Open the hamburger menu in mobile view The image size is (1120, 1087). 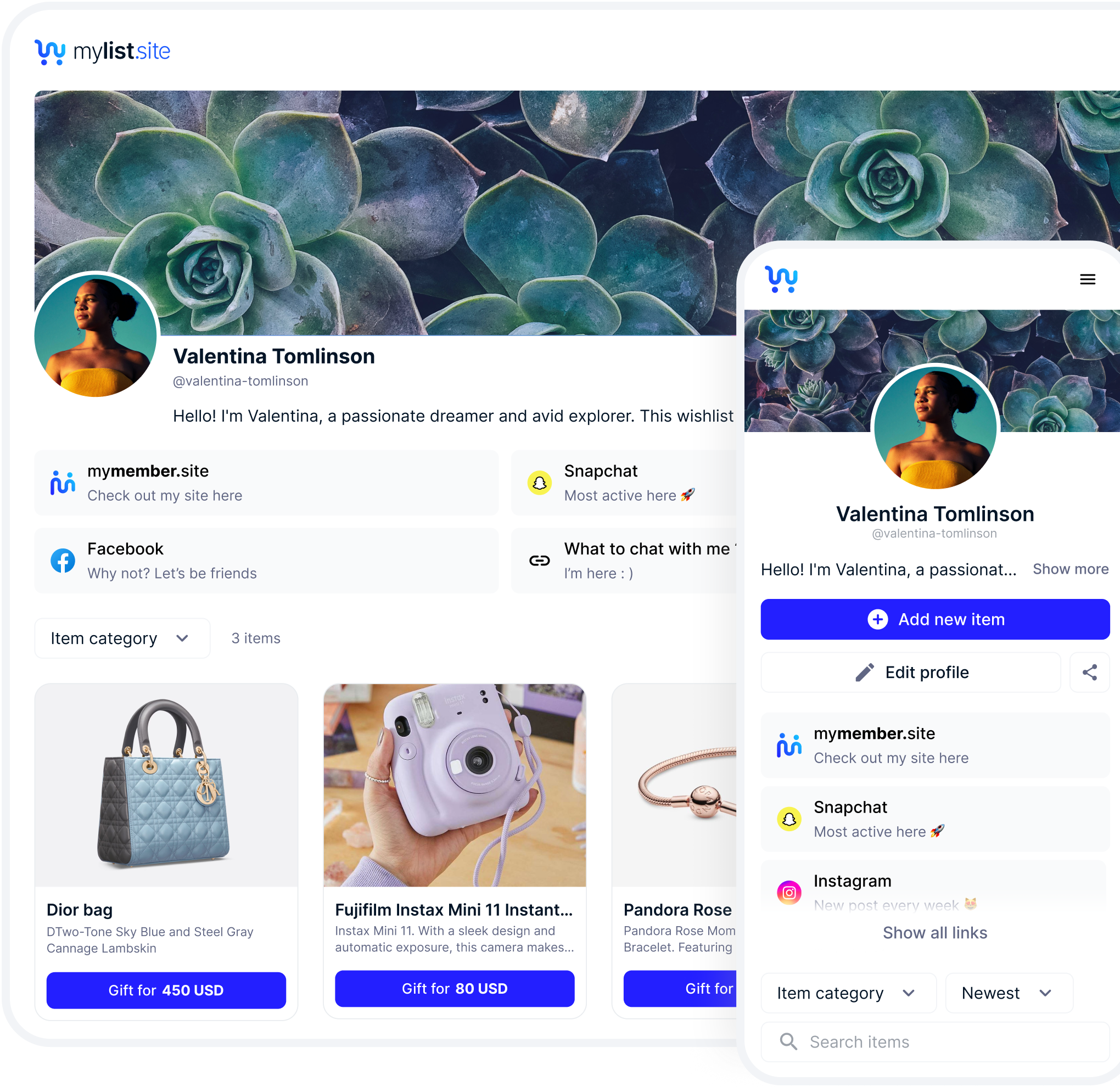point(1087,279)
